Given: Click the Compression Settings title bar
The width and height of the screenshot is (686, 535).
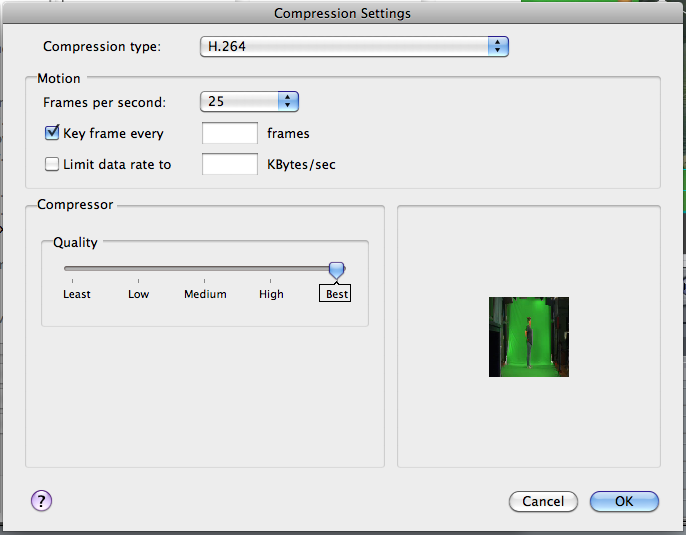Looking at the screenshot, I should 343,13.
